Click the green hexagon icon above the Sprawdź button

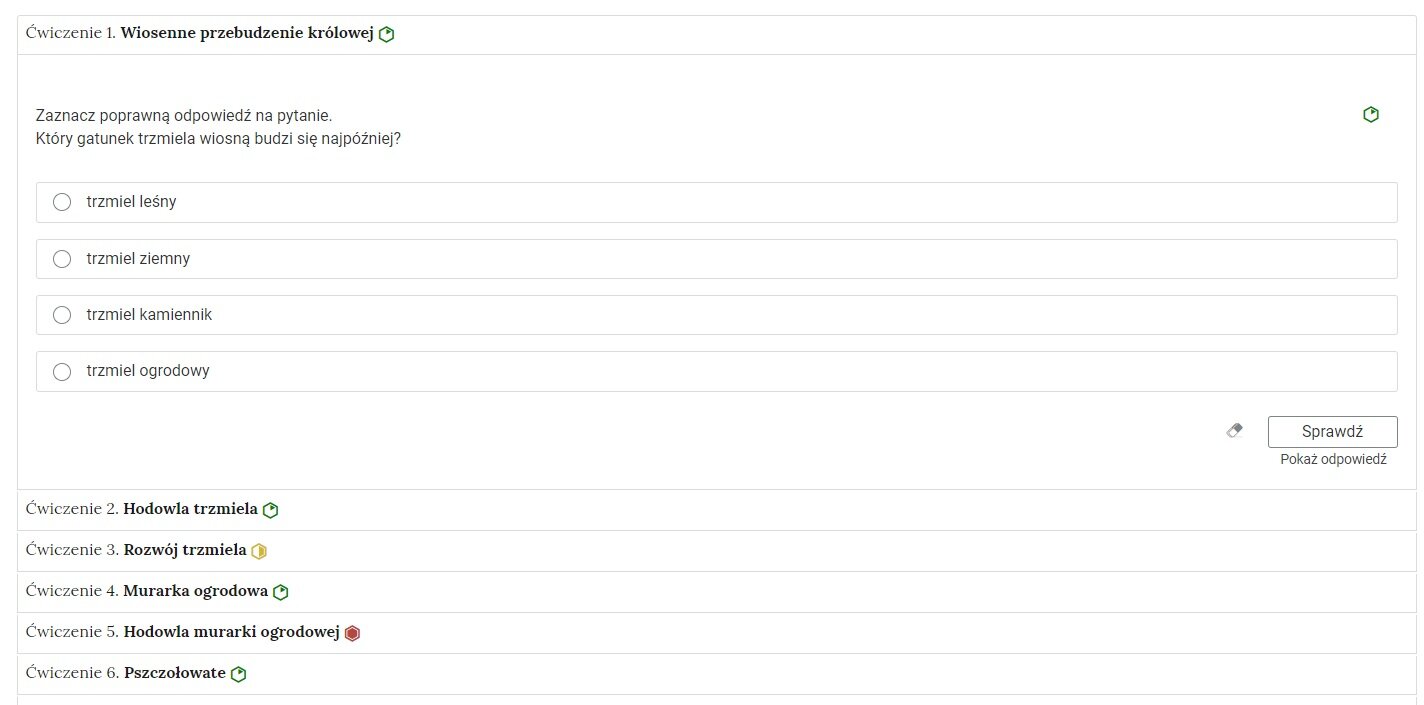tap(1371, 115)
